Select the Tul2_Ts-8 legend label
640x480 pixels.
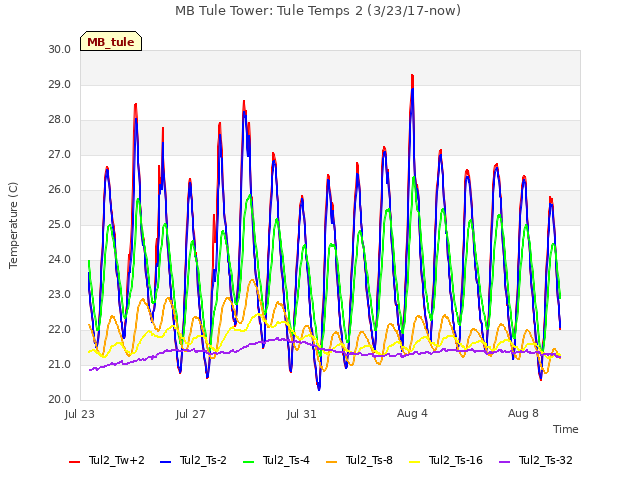[x=369, y=460]
